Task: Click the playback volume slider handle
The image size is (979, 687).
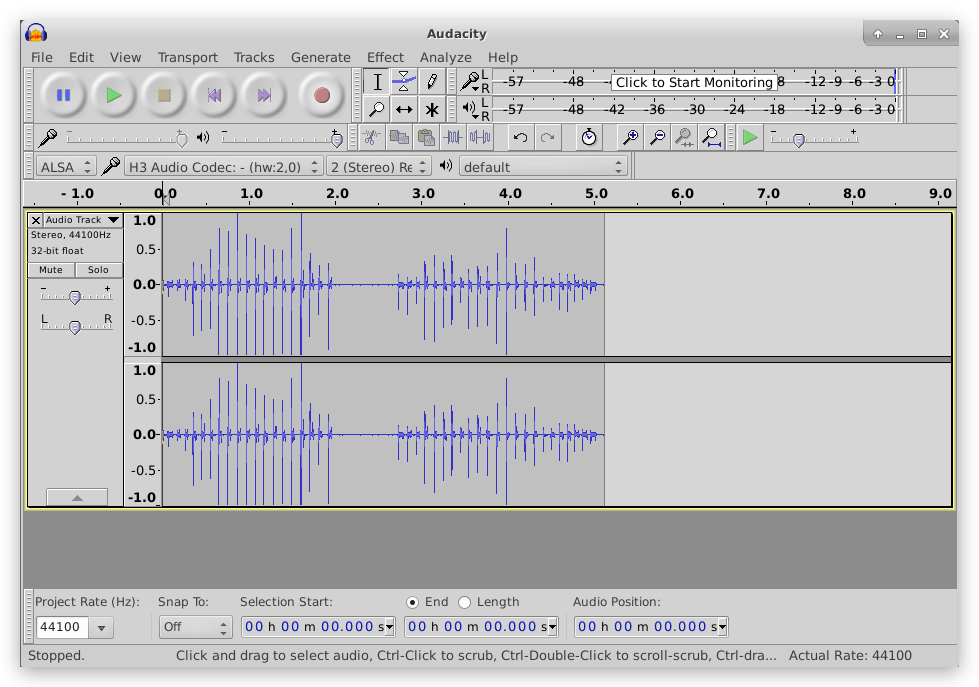Action: (x=337, y=140)
